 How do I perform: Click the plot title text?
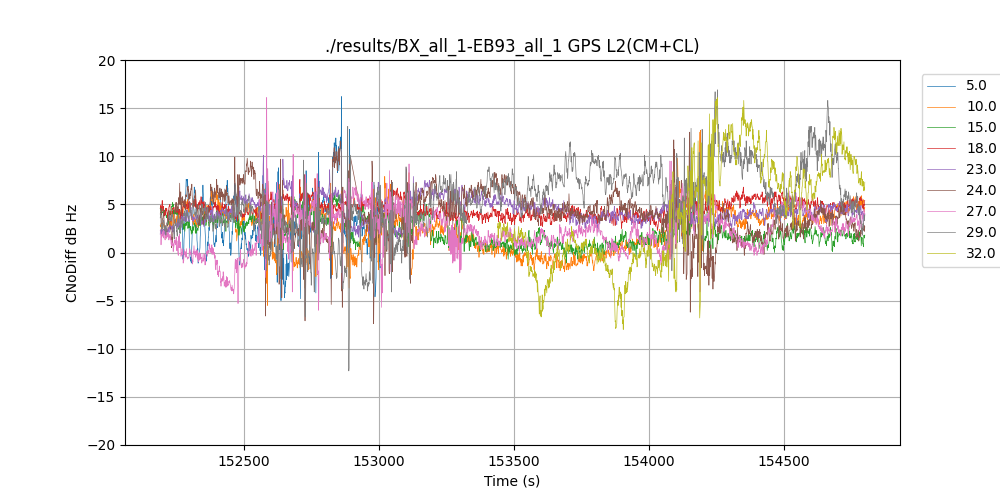(512, 46)
